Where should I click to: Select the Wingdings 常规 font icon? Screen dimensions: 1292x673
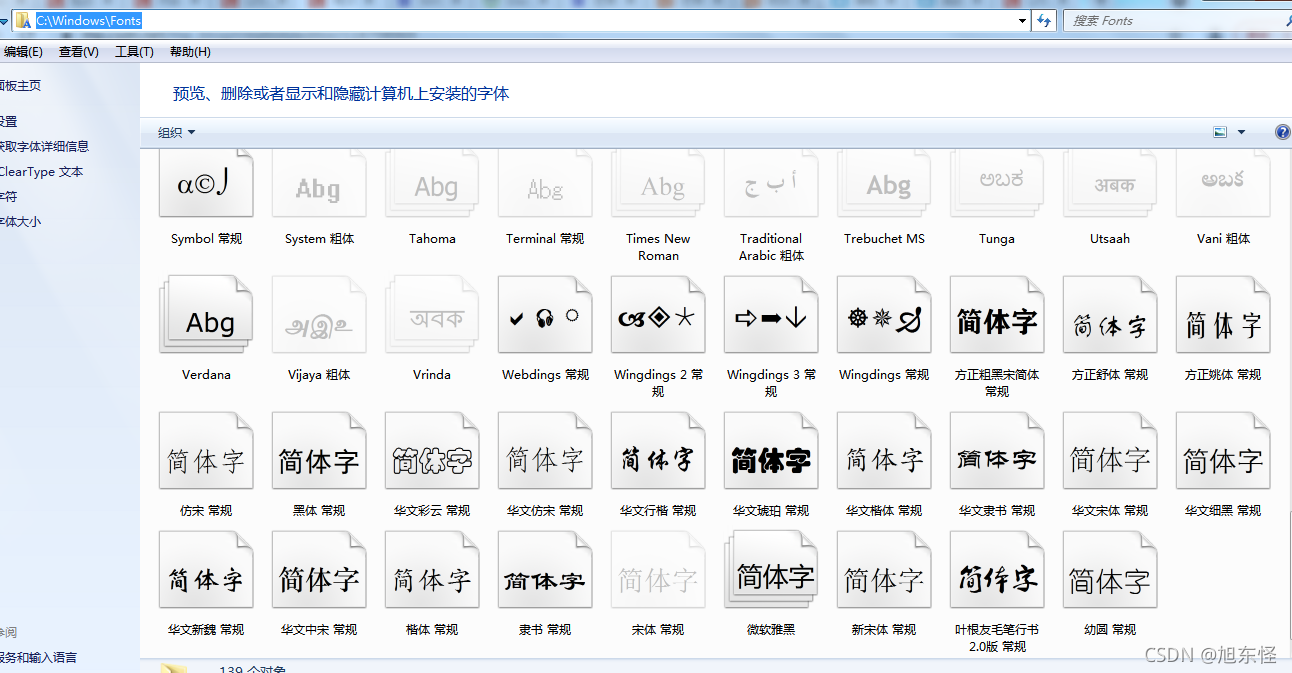point(884,315)
